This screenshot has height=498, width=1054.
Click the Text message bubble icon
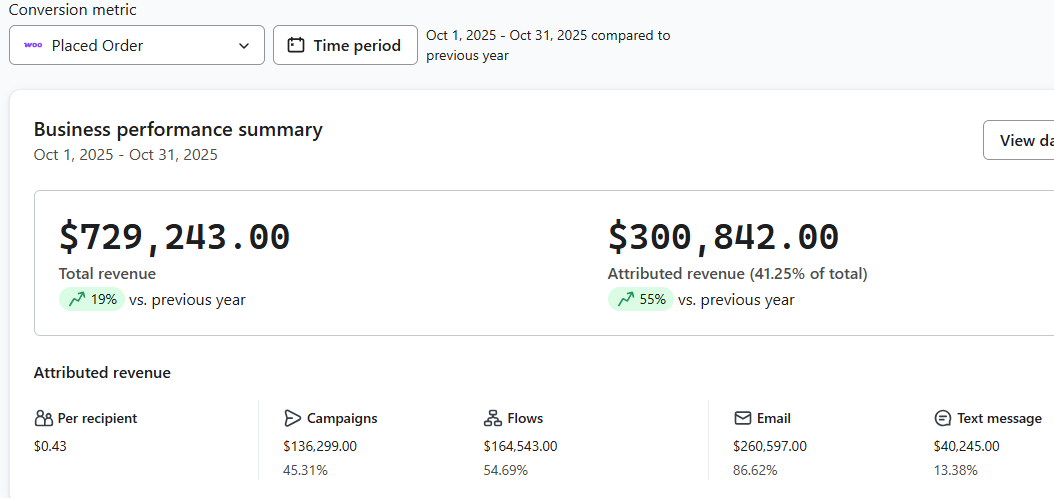[x=942, y=418]
